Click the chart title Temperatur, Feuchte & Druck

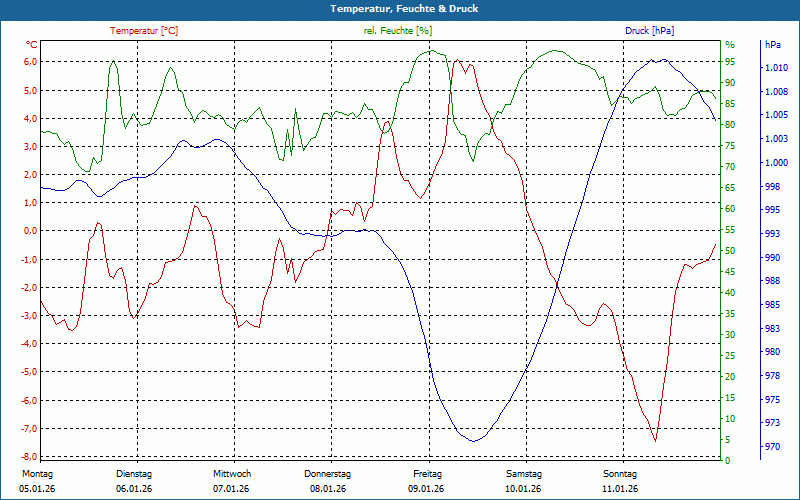click(404, 9)
